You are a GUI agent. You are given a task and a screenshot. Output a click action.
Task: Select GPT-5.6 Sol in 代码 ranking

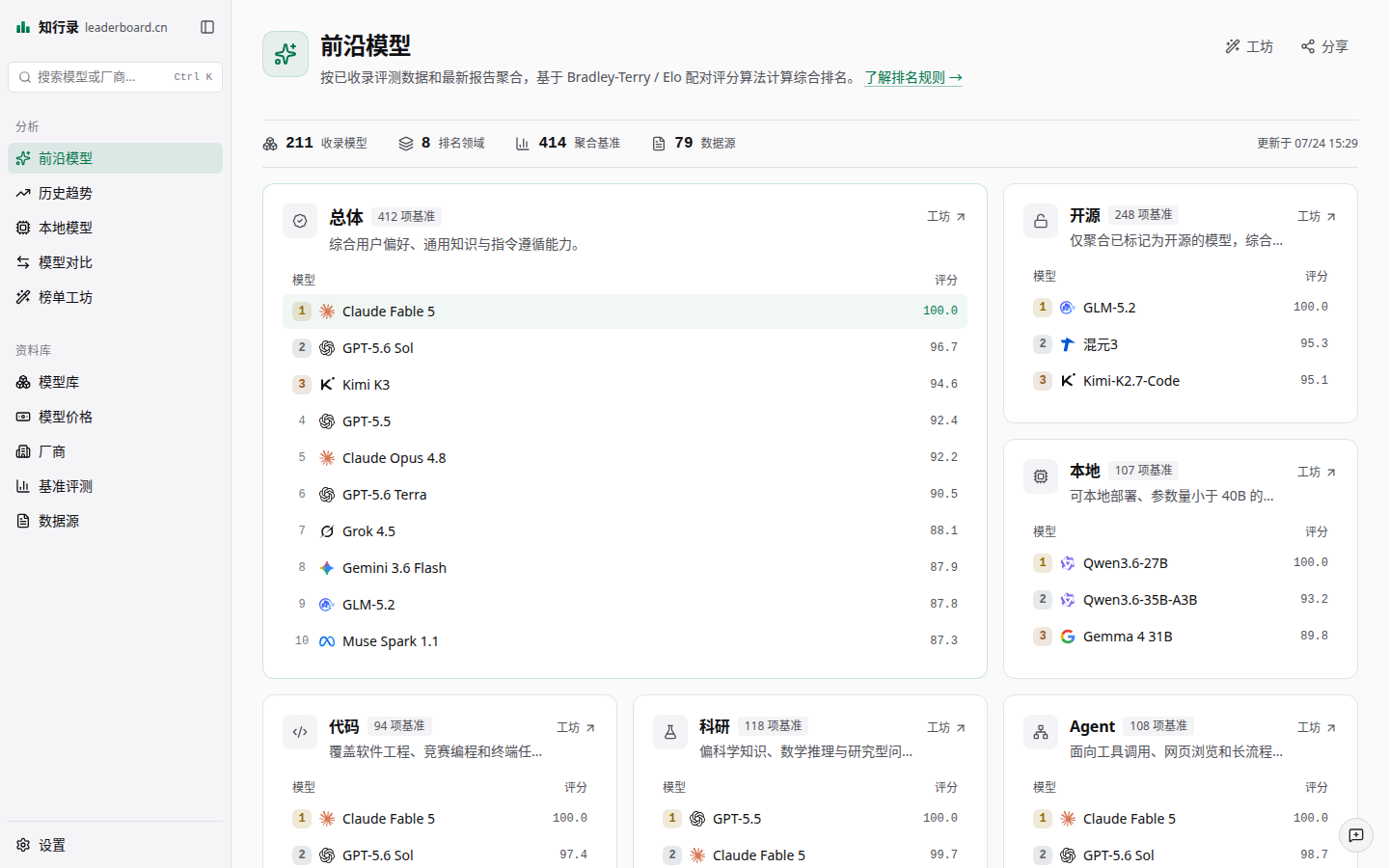point(440,855)
